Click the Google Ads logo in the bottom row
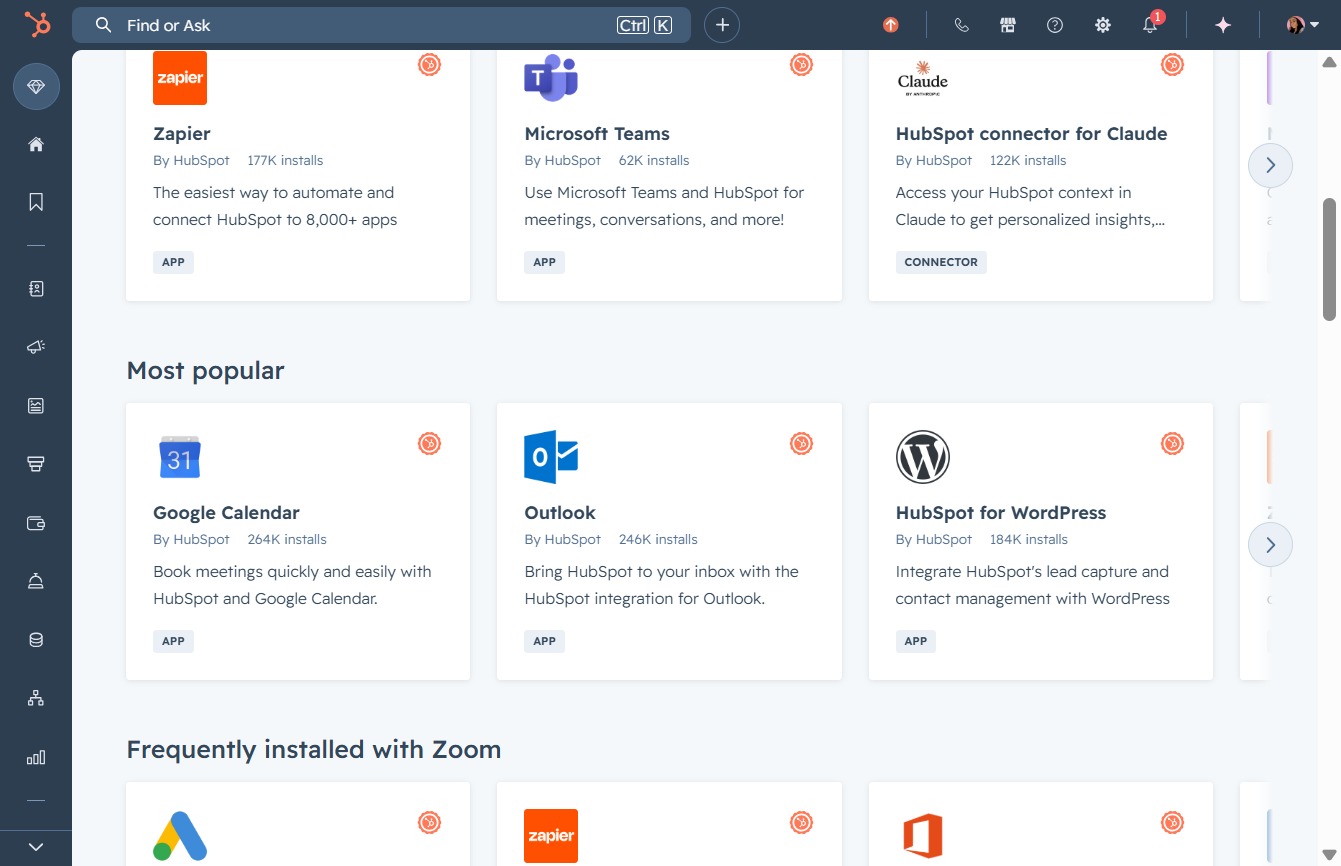Image resolution: width=1341 pixels, height=866 pixels. pyautogui.click(x=180, y=836)
